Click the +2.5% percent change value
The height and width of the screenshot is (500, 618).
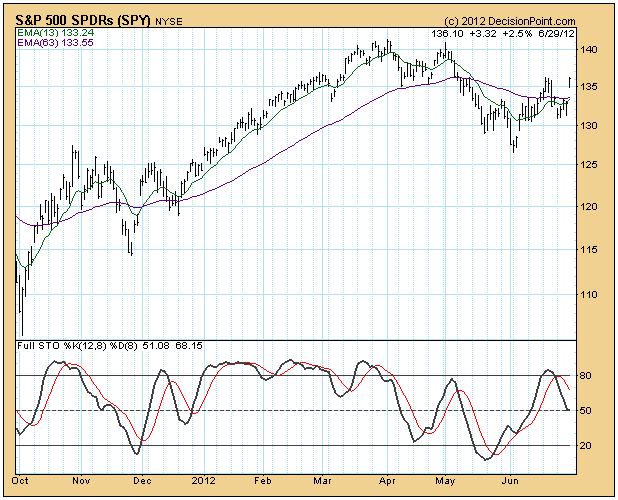click(517, 33)
